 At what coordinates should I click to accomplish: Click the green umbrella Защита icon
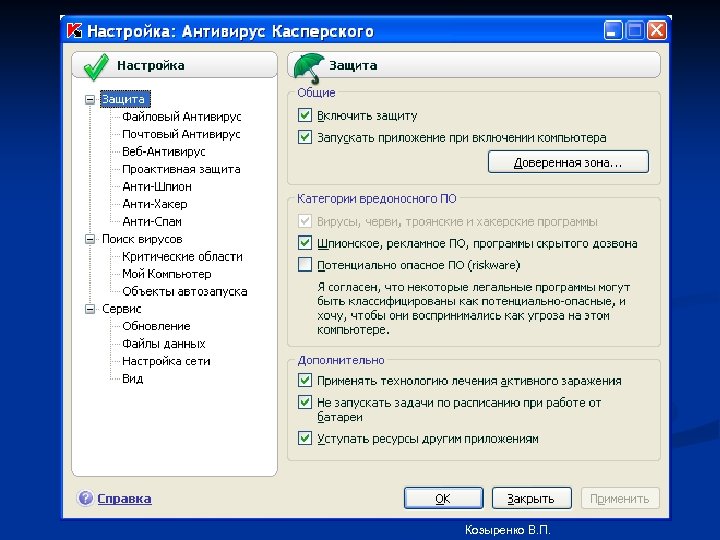tap(309, 68)
